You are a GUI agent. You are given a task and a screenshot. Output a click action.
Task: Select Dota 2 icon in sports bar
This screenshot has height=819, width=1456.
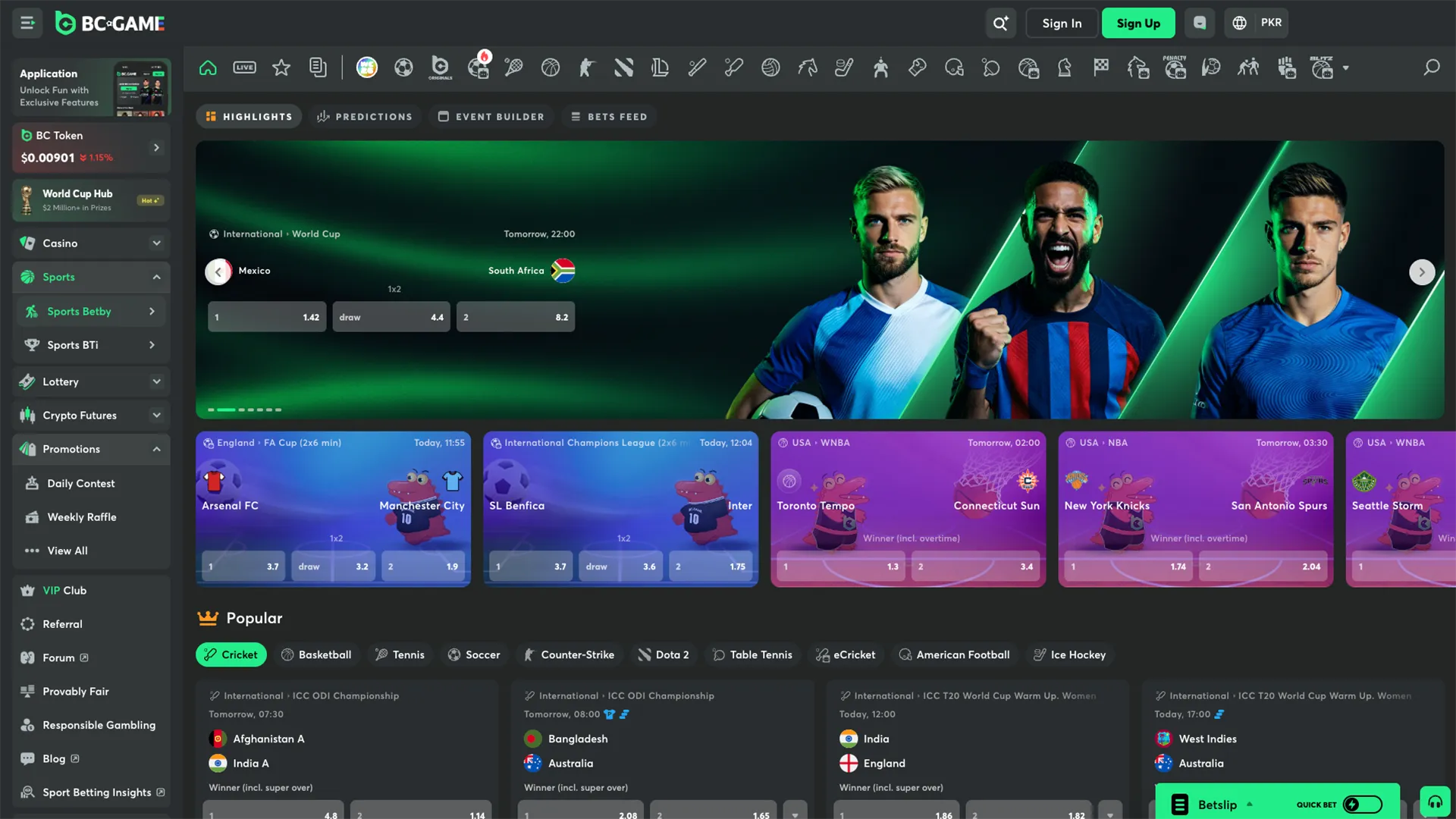click(623, 67)
